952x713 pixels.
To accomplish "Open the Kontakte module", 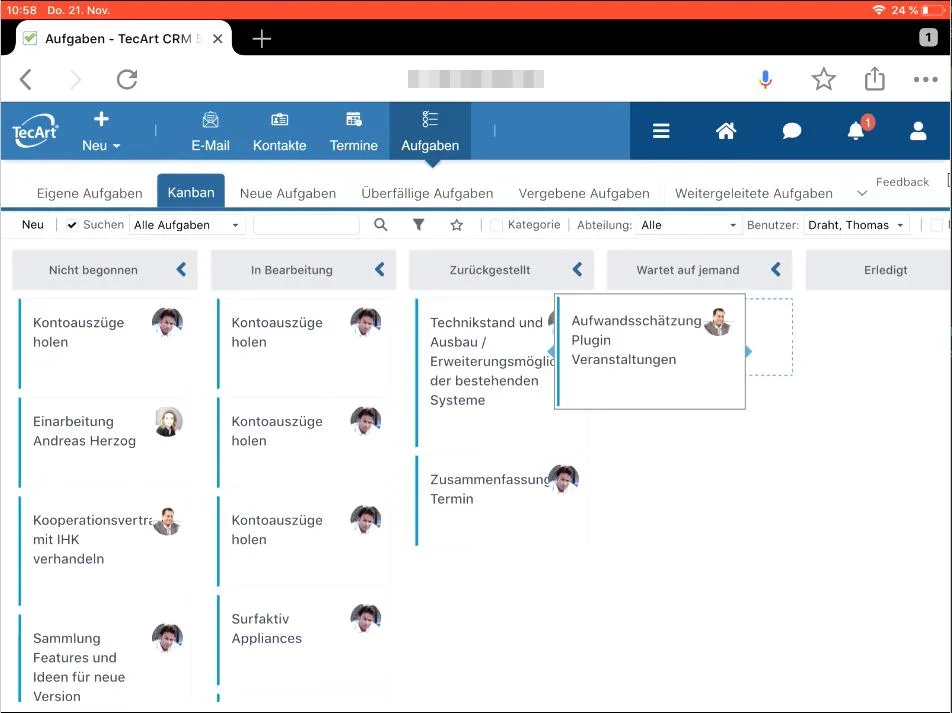I will (x=279, y=131).
